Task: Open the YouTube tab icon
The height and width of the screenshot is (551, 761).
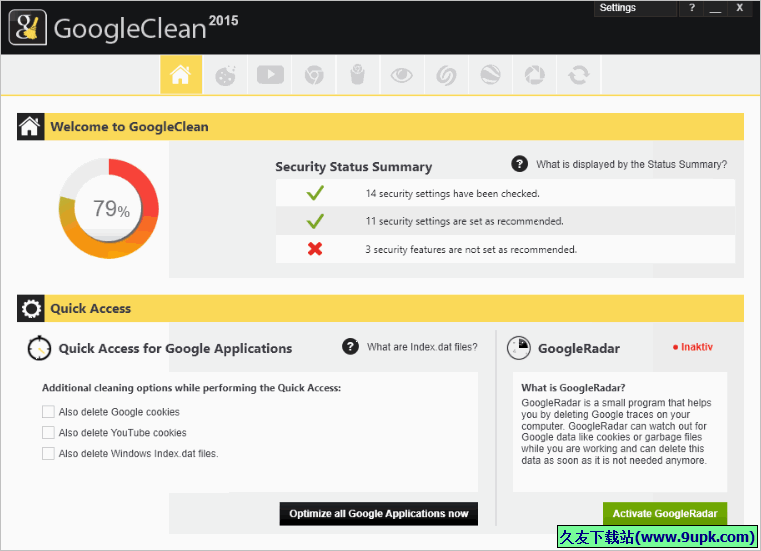Action: click(x=270, y=75)
